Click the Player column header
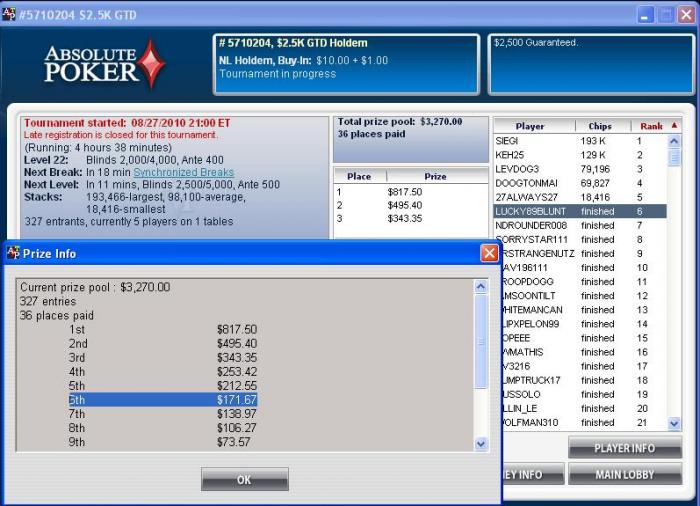700x506 pixels. click(530, 126)
